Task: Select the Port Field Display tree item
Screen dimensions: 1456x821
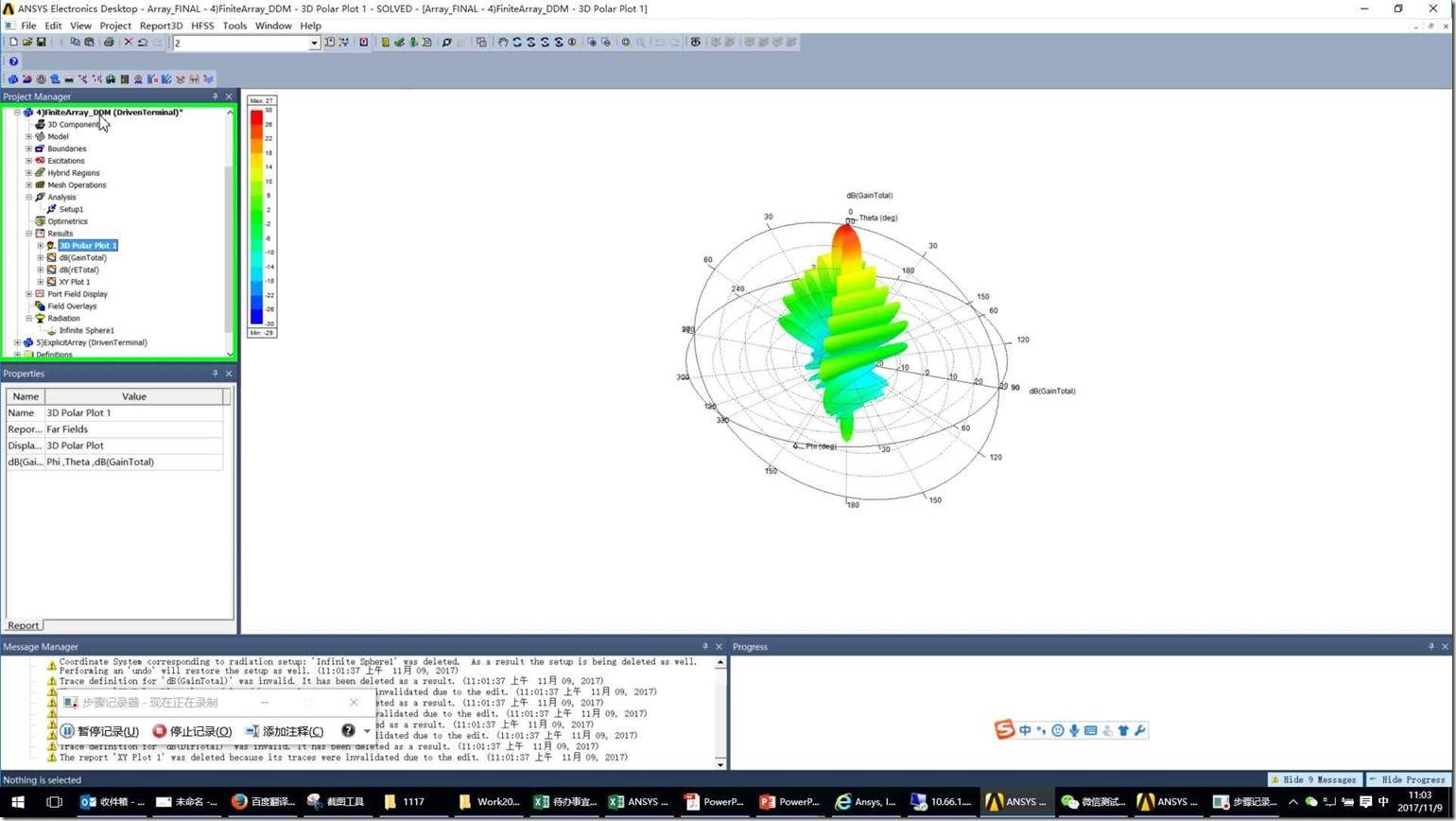Action: coord(78,294)
